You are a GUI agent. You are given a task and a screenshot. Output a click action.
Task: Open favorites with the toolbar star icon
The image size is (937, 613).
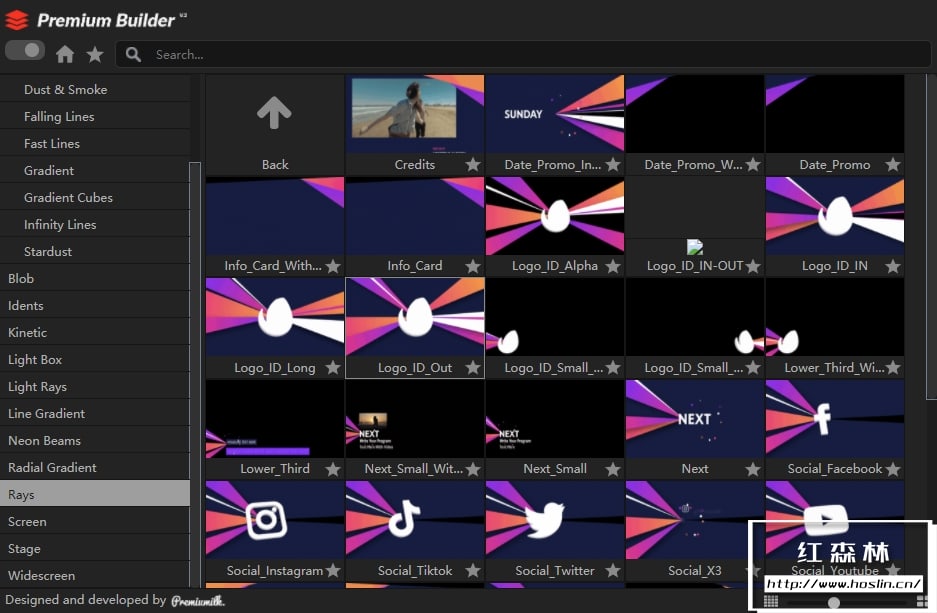pos(95,54)
